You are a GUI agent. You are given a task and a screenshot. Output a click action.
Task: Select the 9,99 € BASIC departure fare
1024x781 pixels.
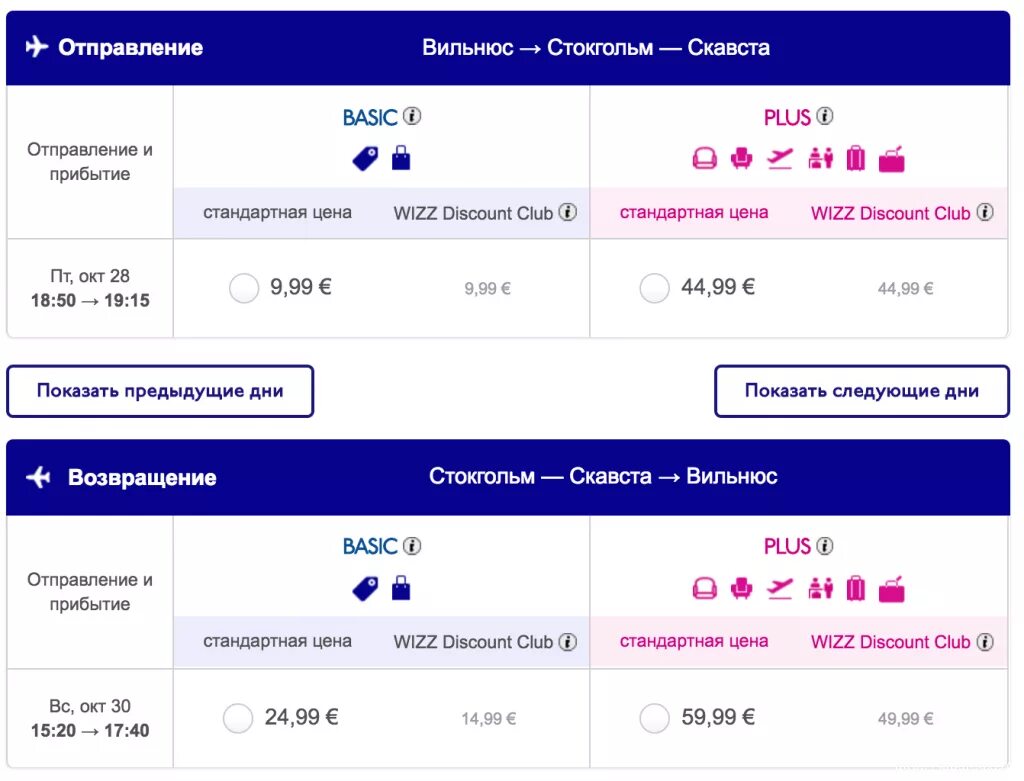tap(244, 289)
